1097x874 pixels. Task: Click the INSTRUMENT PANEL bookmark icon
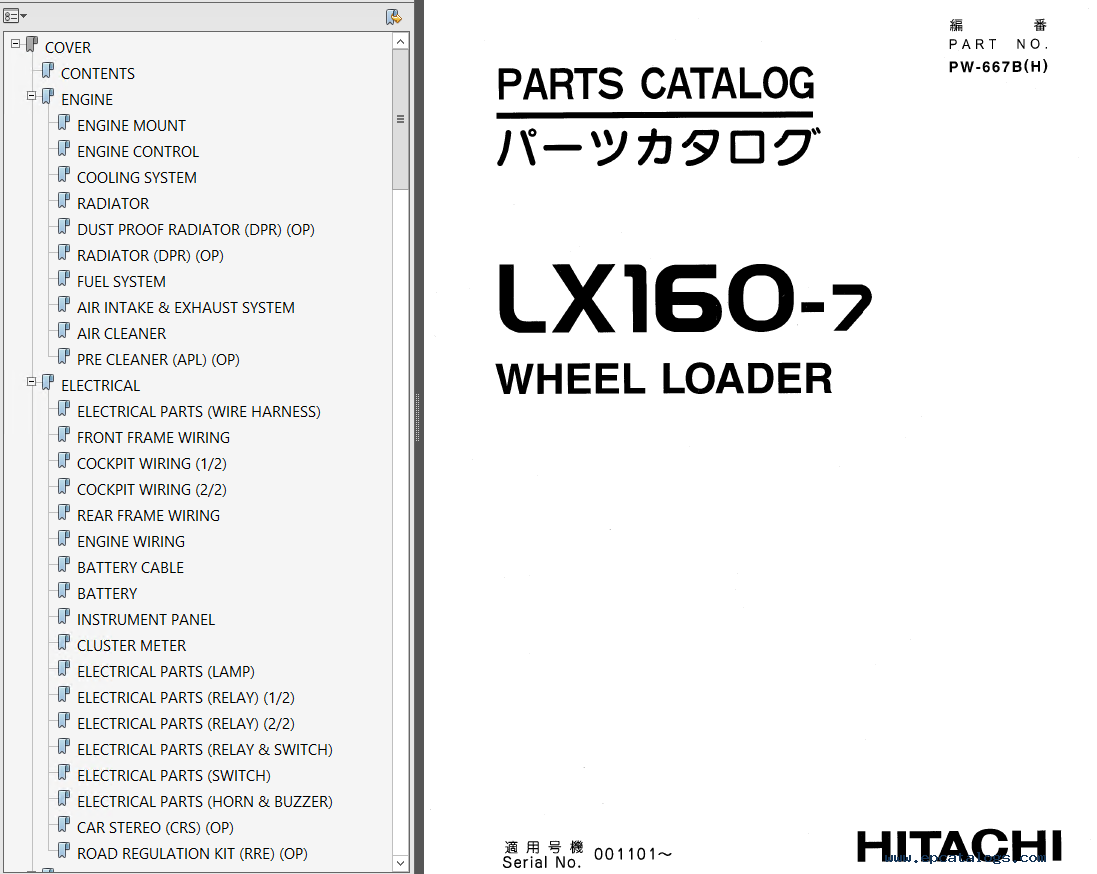pyautogui.click(x=64, y=617)
